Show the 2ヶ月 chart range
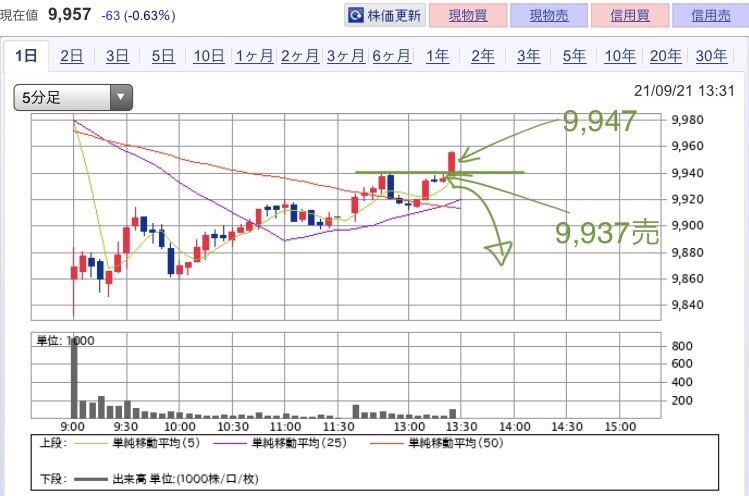The height and width of the screenshot is (496, 749). 300,56
